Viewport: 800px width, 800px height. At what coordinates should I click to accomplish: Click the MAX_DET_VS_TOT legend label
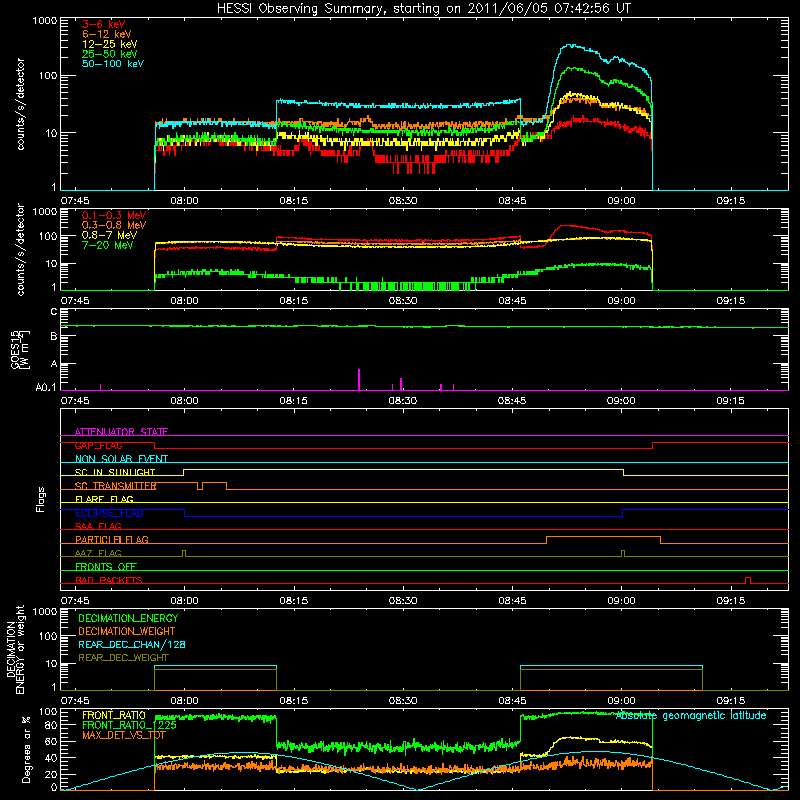[124, 735]
